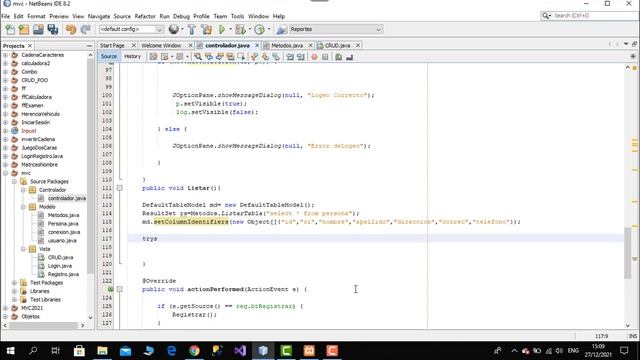Switch to the Start Page tab
Viewport: 640px width, 360px height.
tap(112, 45)
